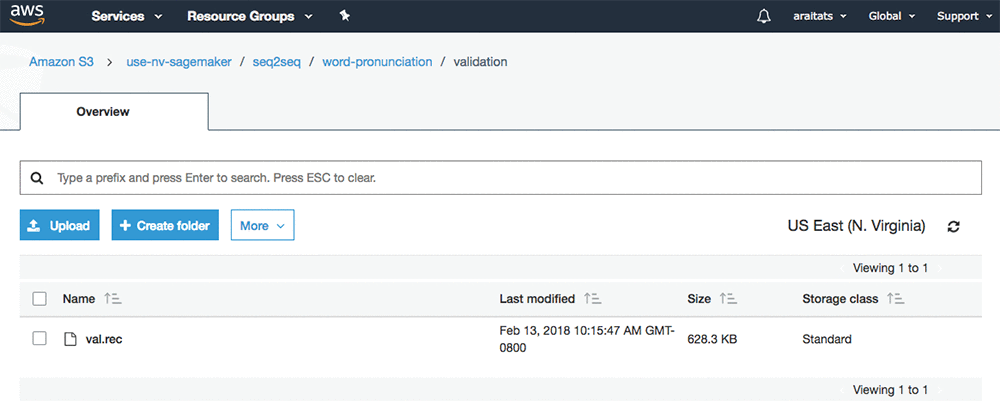
Task: Go to word-pronunciation breadcrumb link
Action: (377, 62)
